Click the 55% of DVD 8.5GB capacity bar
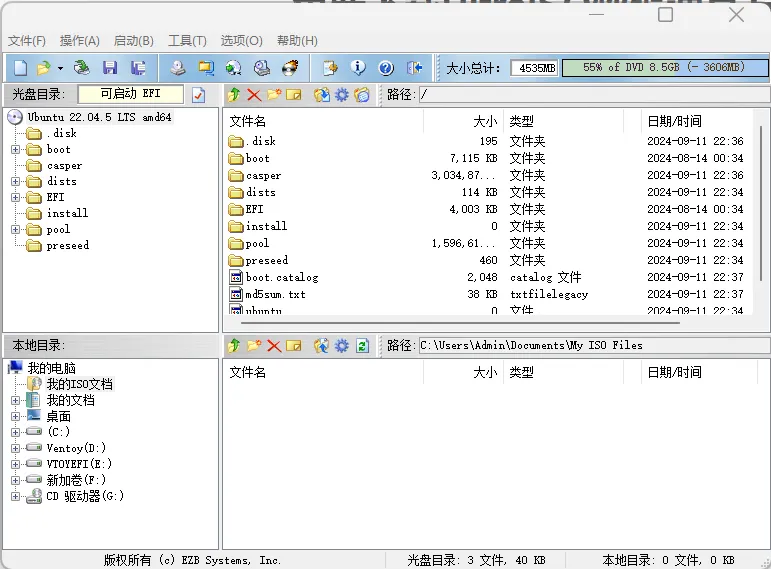Image resolution: width=771 pixels, height=569 pixels. 665,67
